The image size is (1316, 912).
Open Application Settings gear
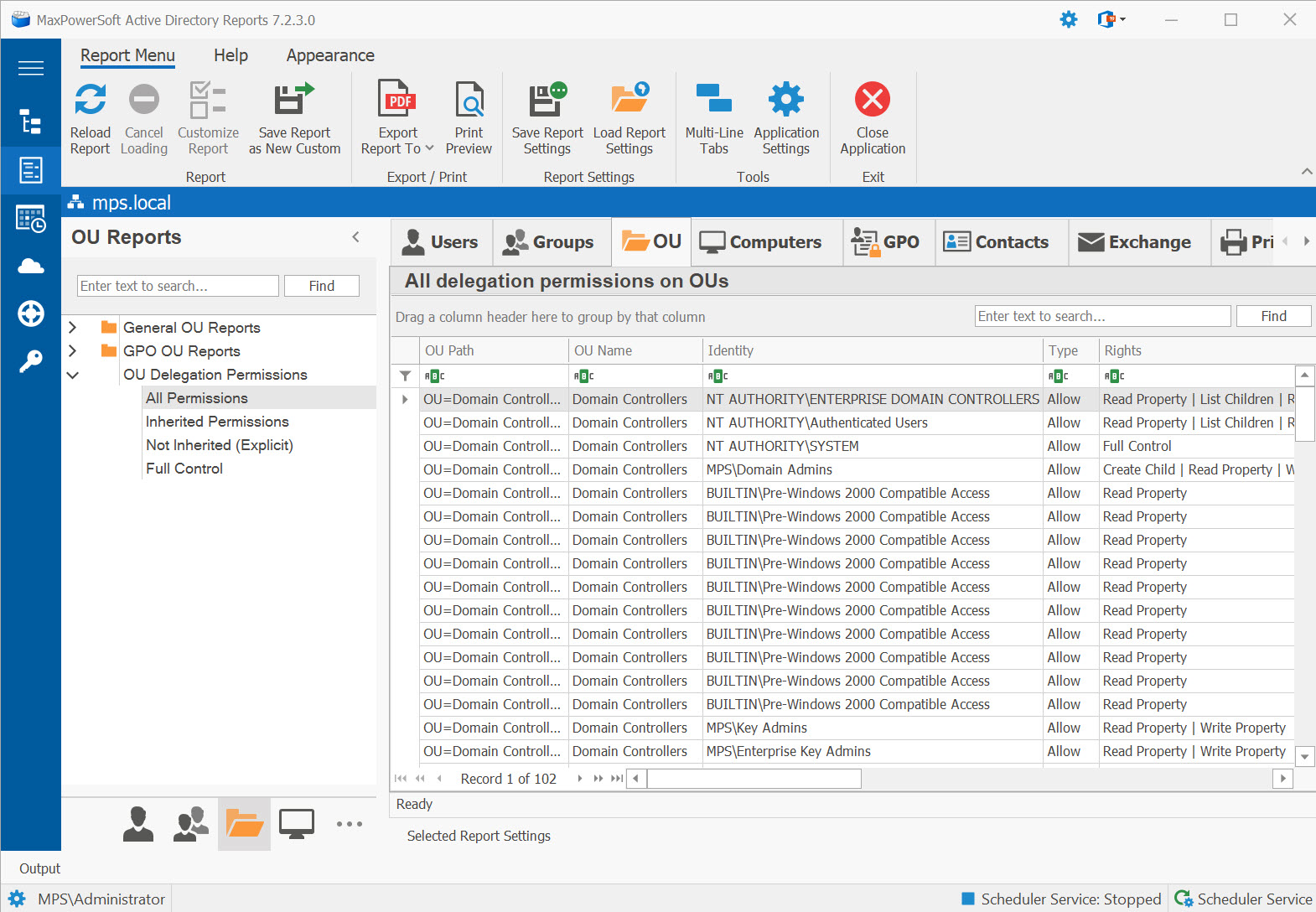785,101
